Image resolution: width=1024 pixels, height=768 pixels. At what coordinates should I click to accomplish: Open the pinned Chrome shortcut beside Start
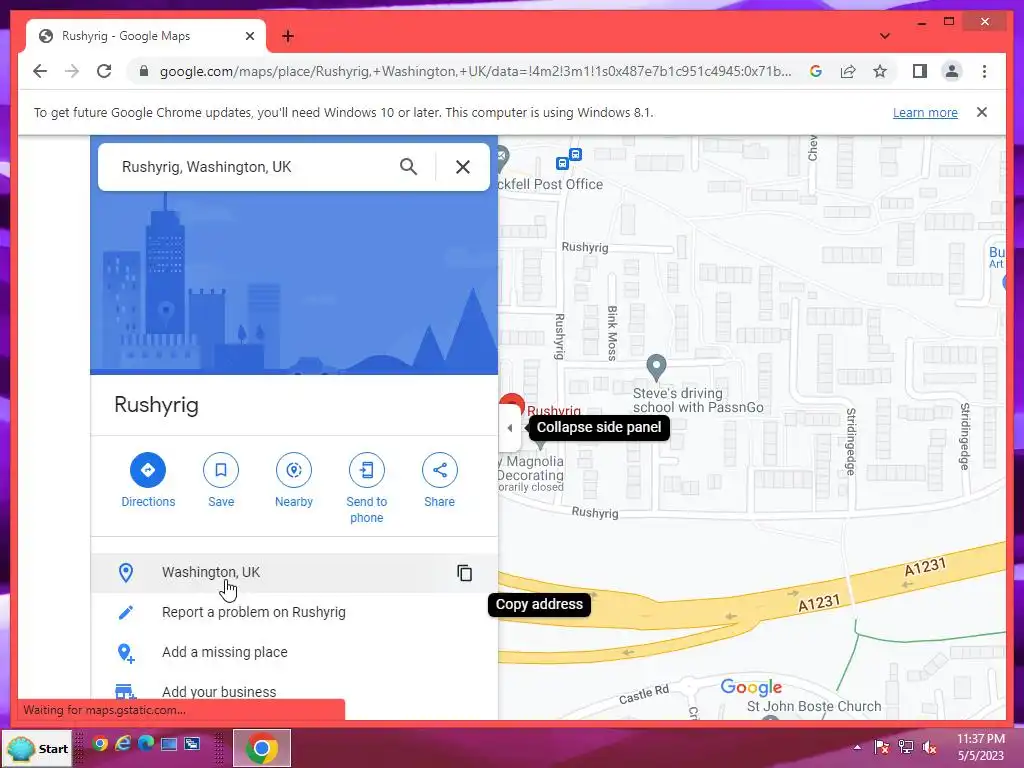[x=100, y=743]
